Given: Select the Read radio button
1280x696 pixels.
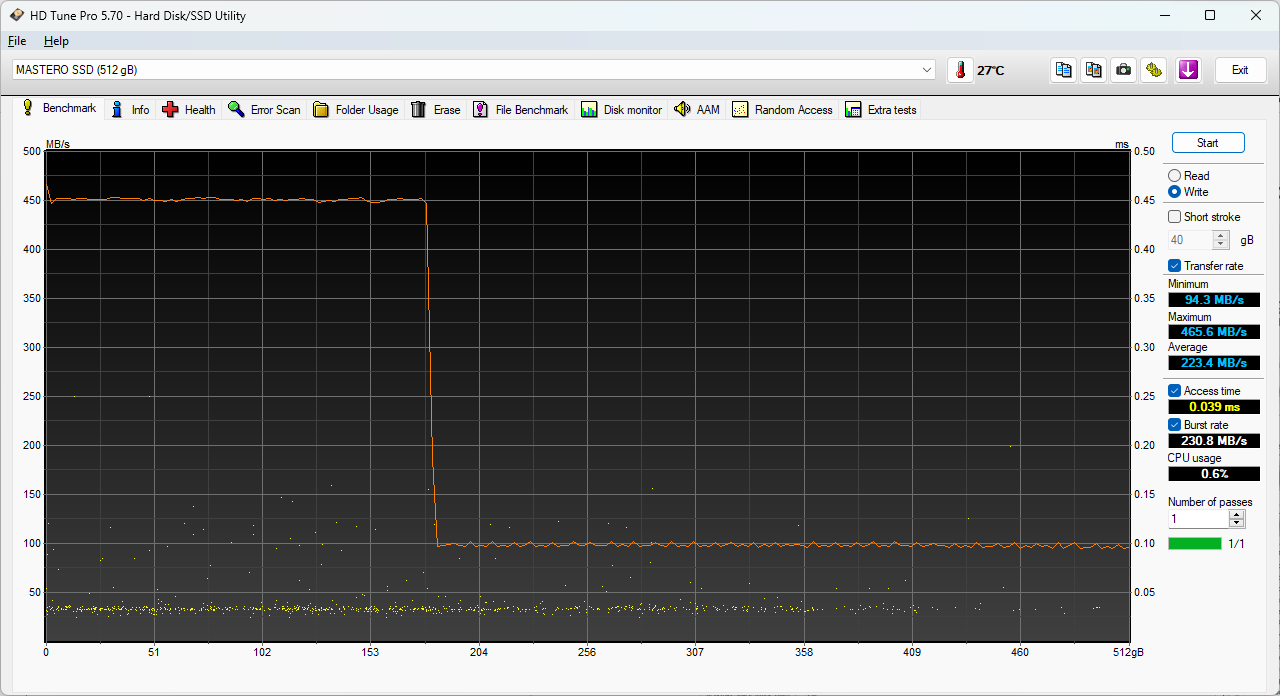Looking at the screenshot, I should [1174, 176].
